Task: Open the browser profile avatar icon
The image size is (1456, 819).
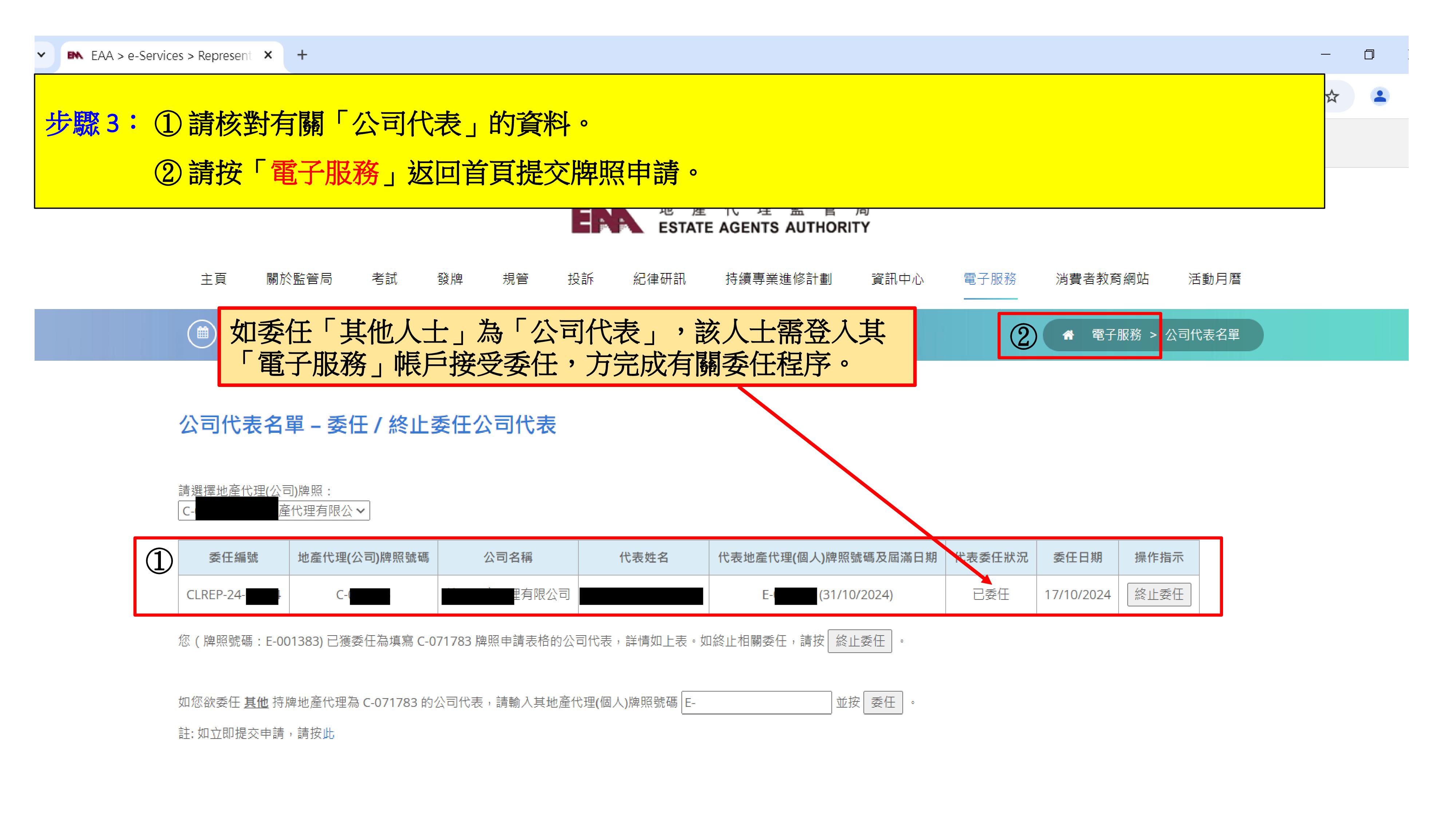Action: point(1380,97)
